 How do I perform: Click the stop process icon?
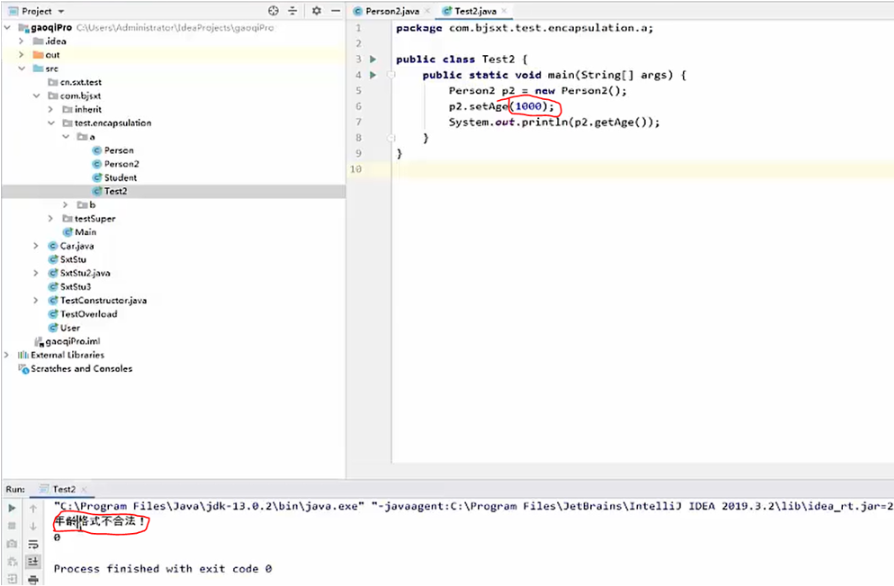tap(12, 526)
